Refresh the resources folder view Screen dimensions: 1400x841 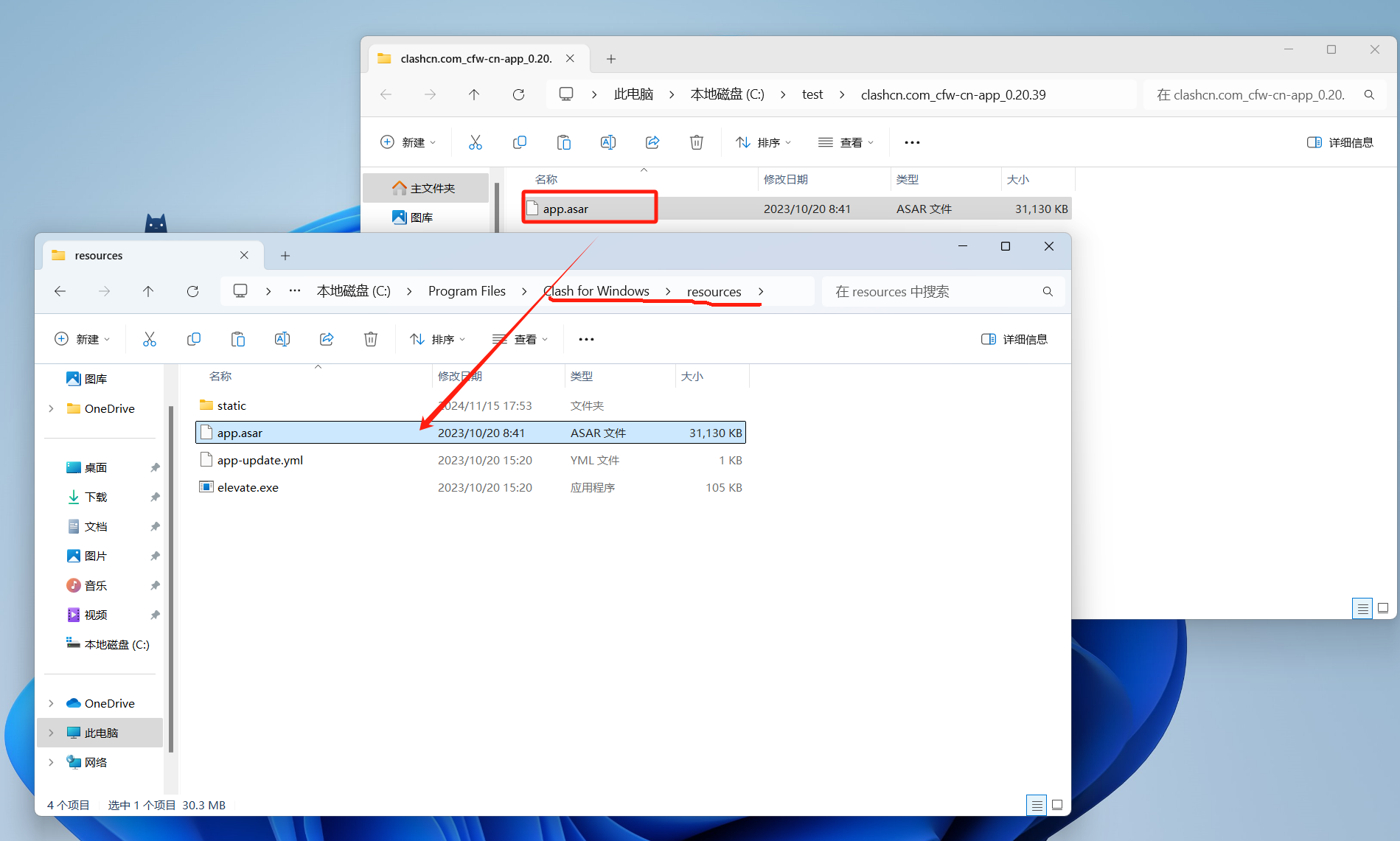192,291
